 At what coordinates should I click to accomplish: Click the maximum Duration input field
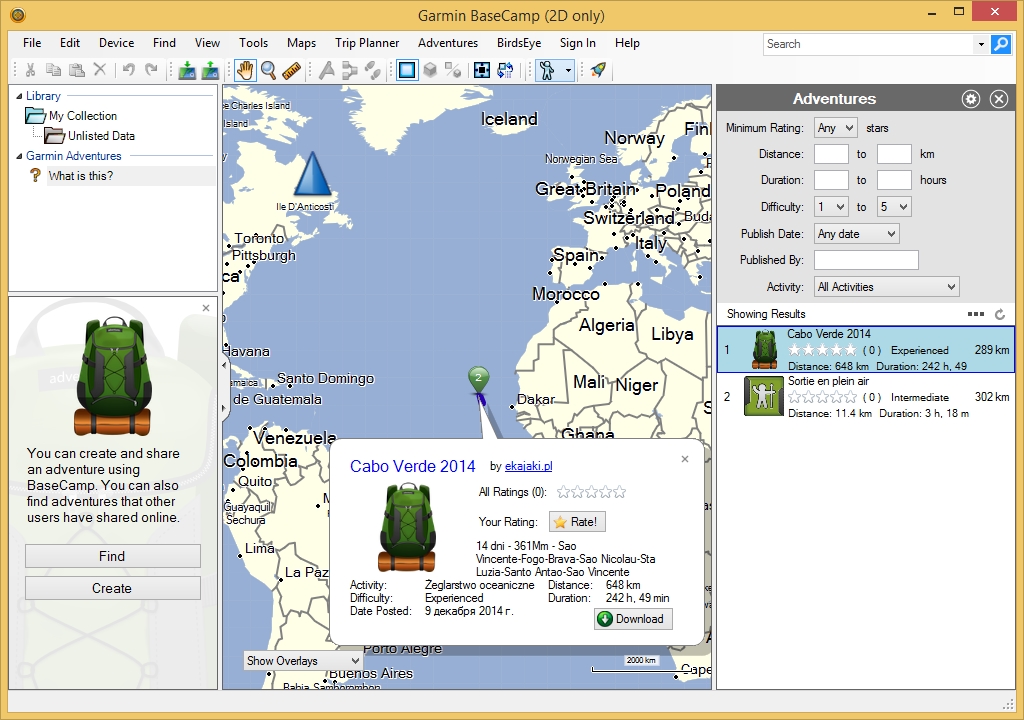click(894, 180)
